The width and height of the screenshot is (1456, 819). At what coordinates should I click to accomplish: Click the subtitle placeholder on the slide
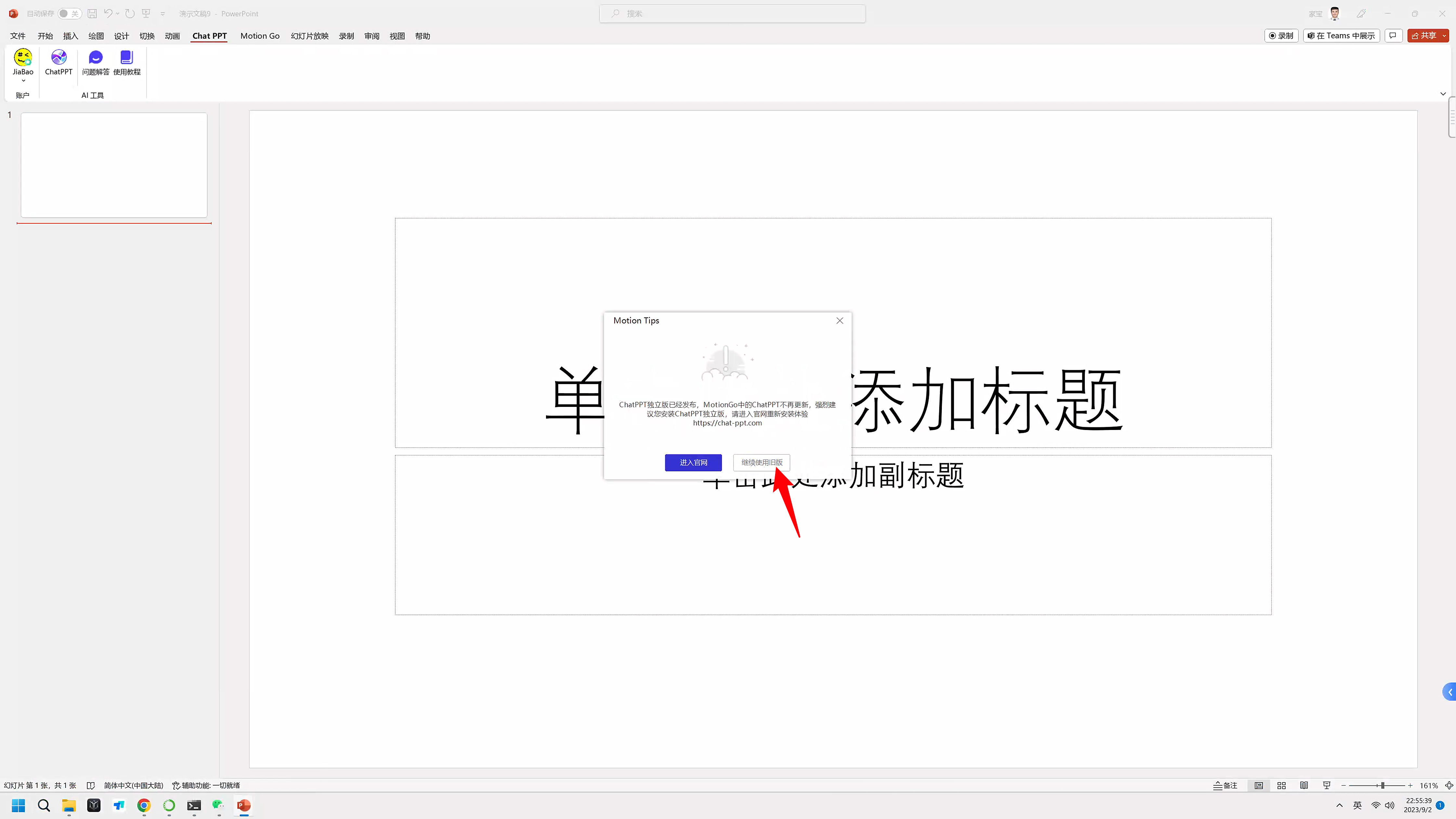click(833, 535)
